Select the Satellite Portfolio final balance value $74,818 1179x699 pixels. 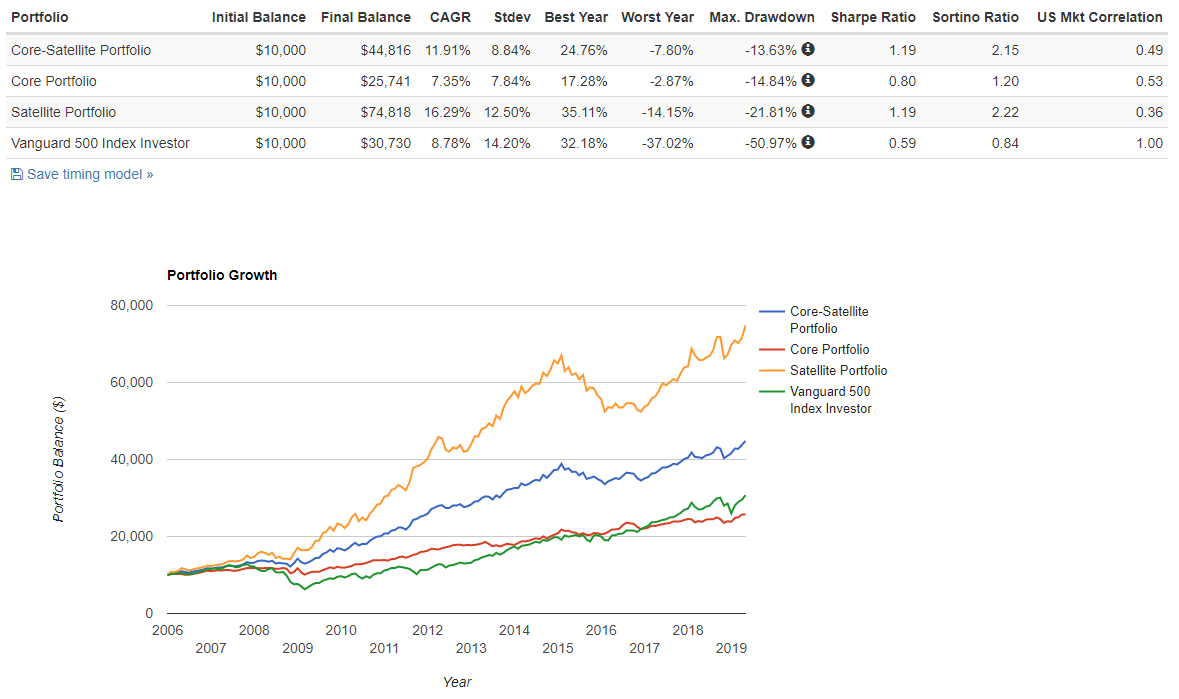[x=388, y=112]
